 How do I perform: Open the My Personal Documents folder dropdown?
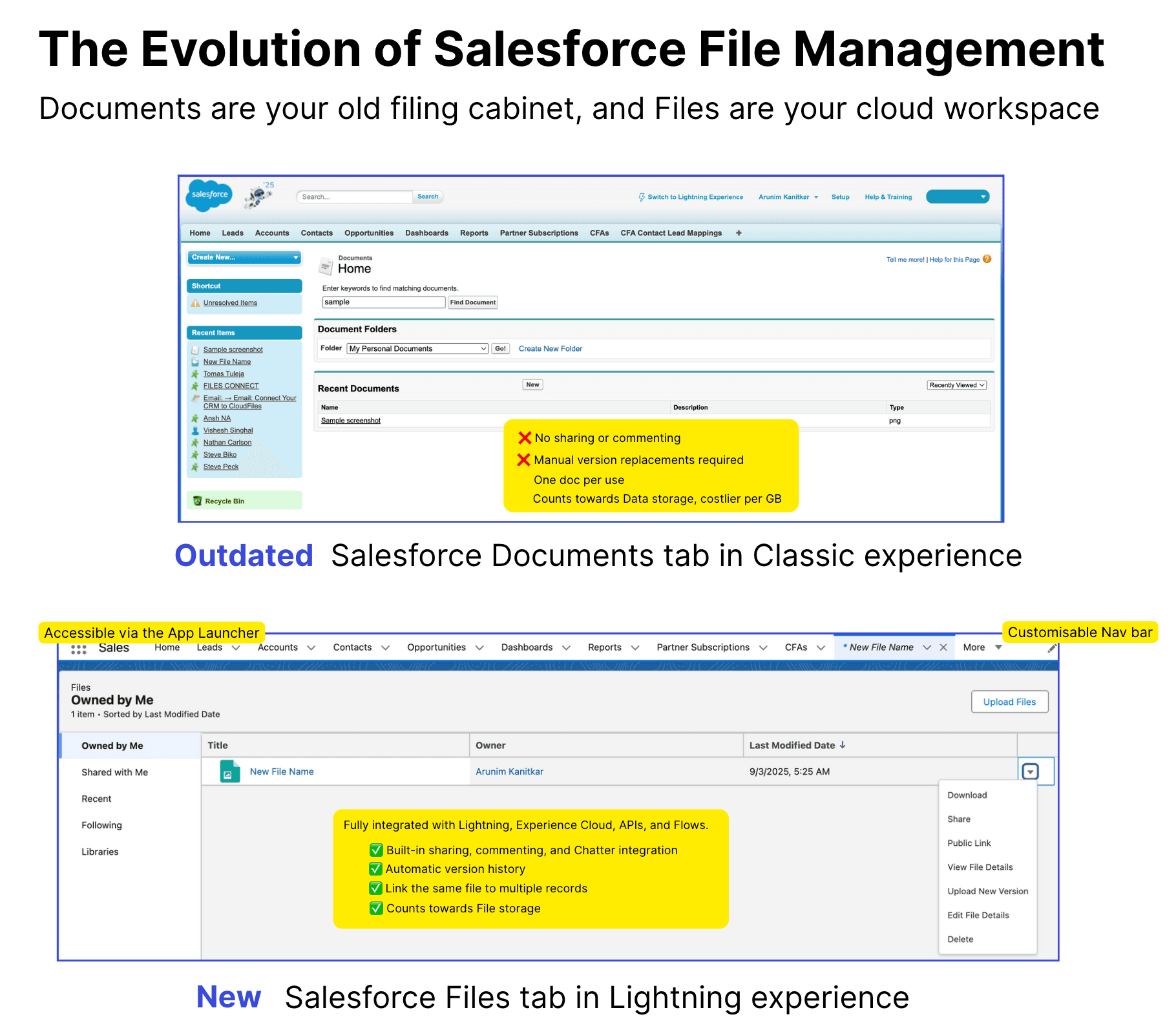click(417, 349)
